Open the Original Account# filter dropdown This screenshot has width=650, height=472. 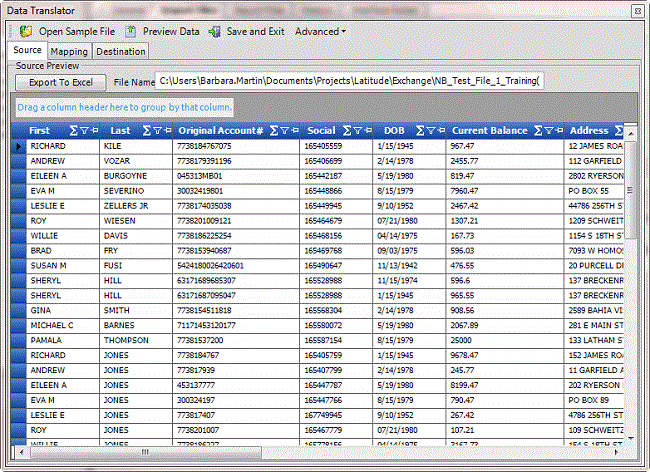284,131
